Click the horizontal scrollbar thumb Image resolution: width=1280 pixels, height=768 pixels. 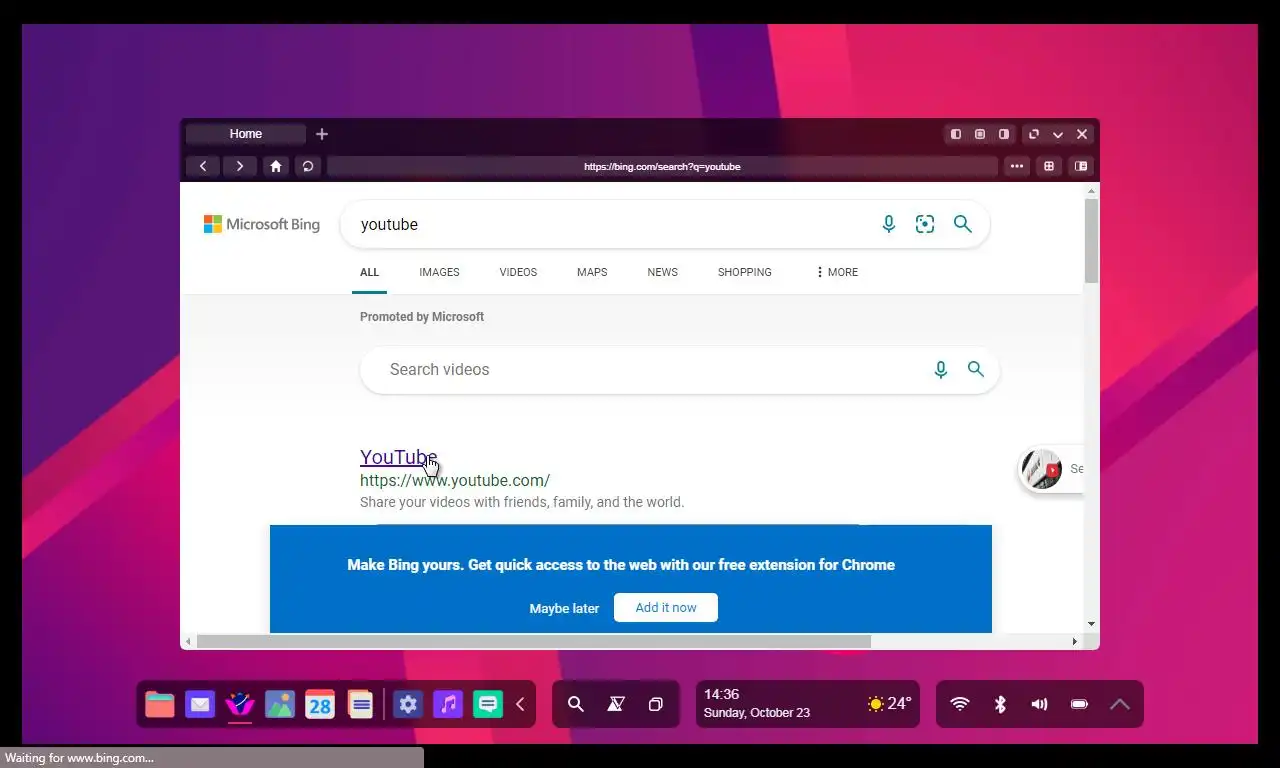point(533,641)
